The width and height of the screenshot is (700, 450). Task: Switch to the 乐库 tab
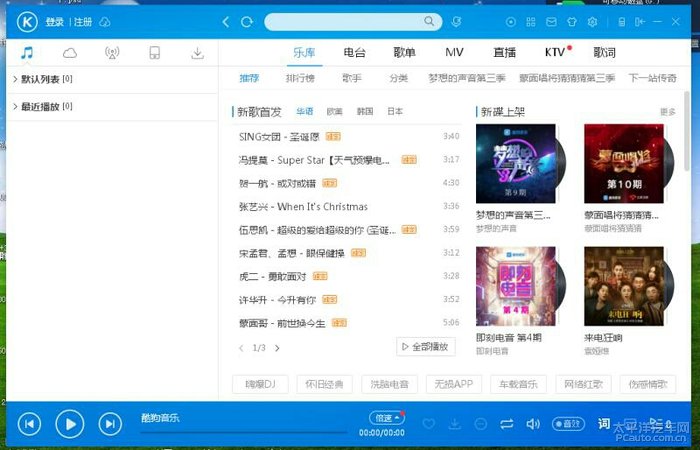(x=304, y=53)
